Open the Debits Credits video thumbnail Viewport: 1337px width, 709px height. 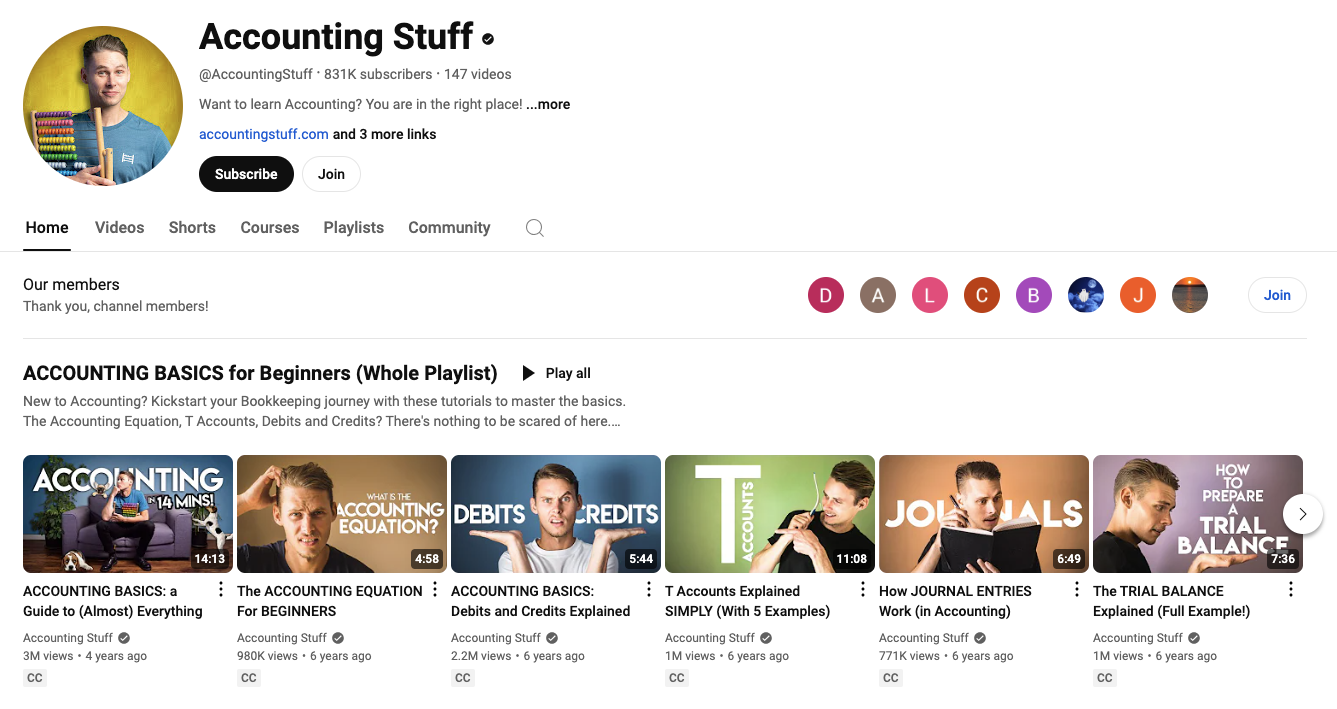556,514
